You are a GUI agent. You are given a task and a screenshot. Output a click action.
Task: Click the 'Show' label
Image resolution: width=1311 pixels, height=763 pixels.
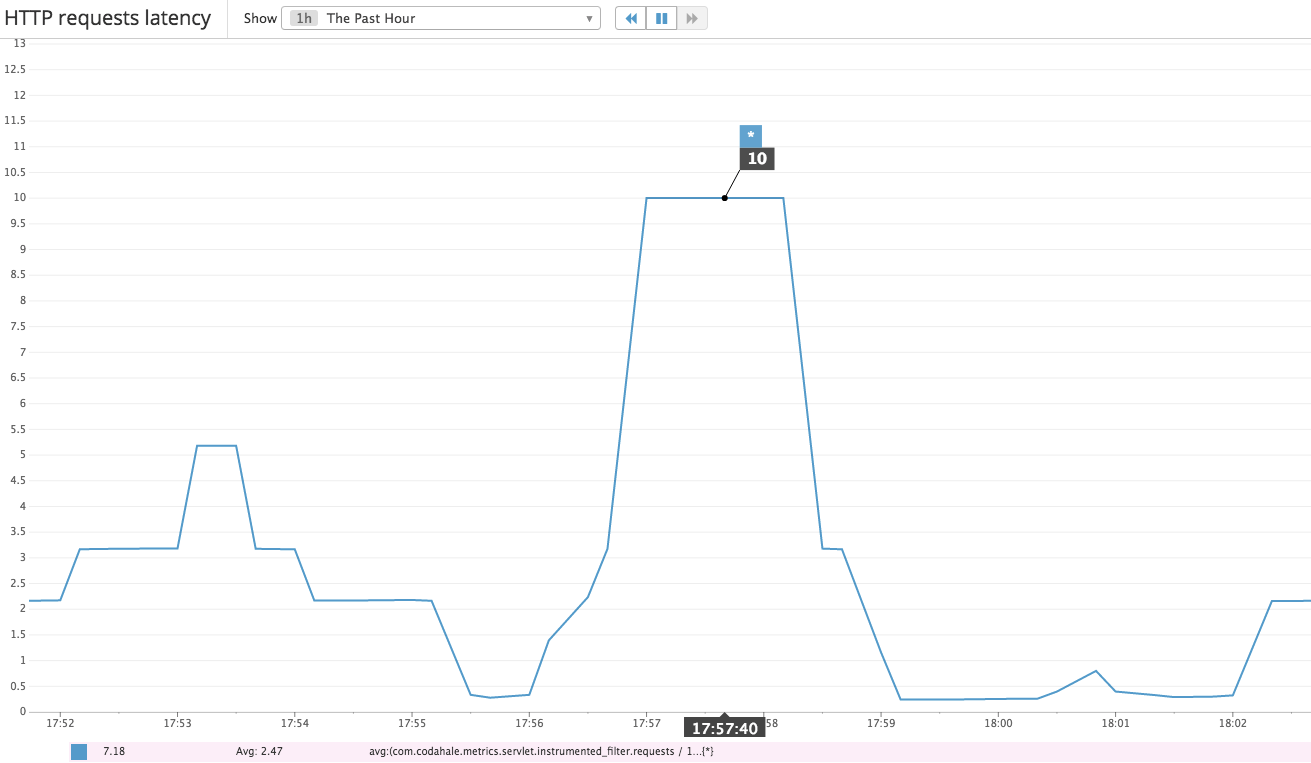[260, 18]
